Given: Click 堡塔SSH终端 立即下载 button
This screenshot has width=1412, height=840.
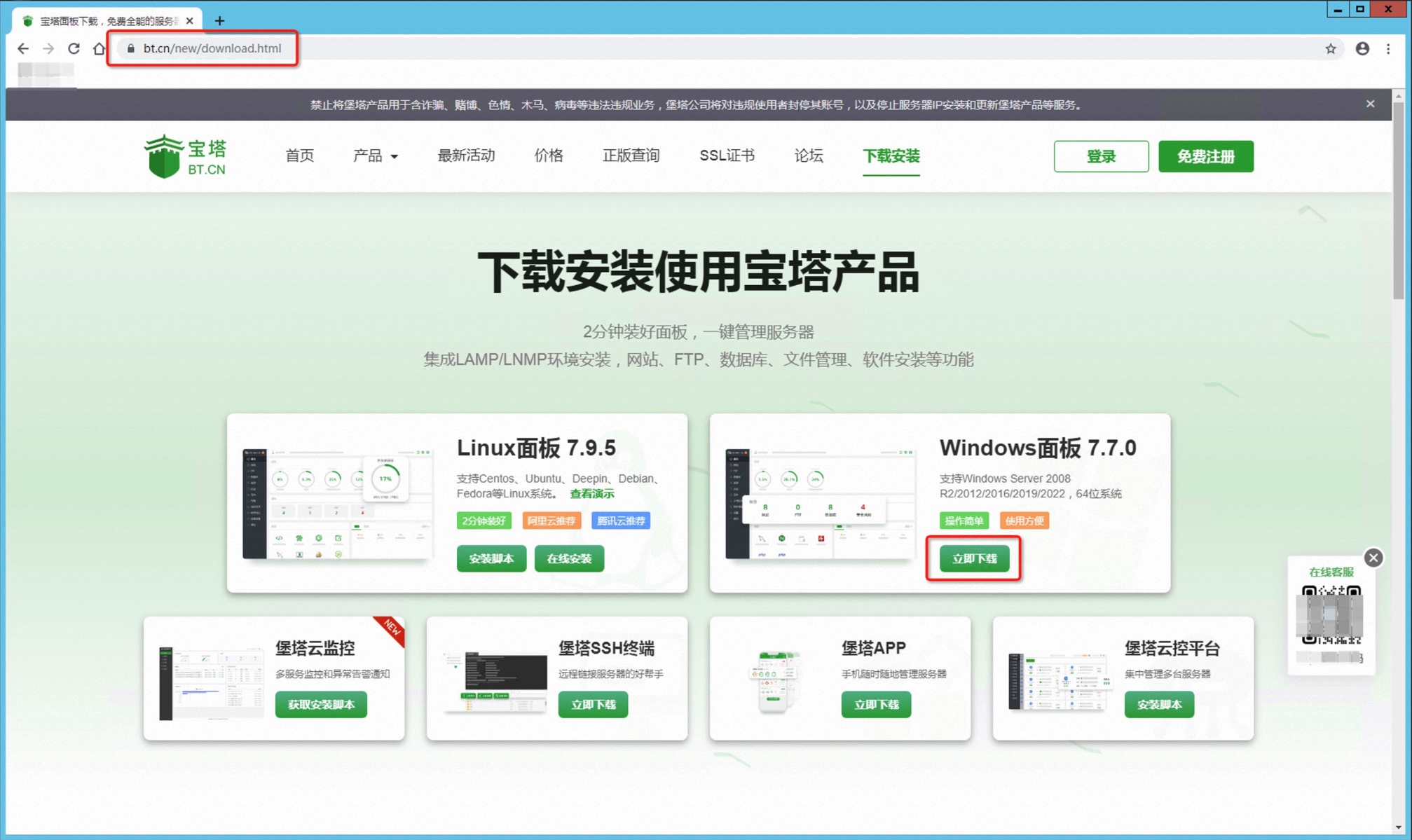Looking at the screenshot, I should [x=593, y=704].
